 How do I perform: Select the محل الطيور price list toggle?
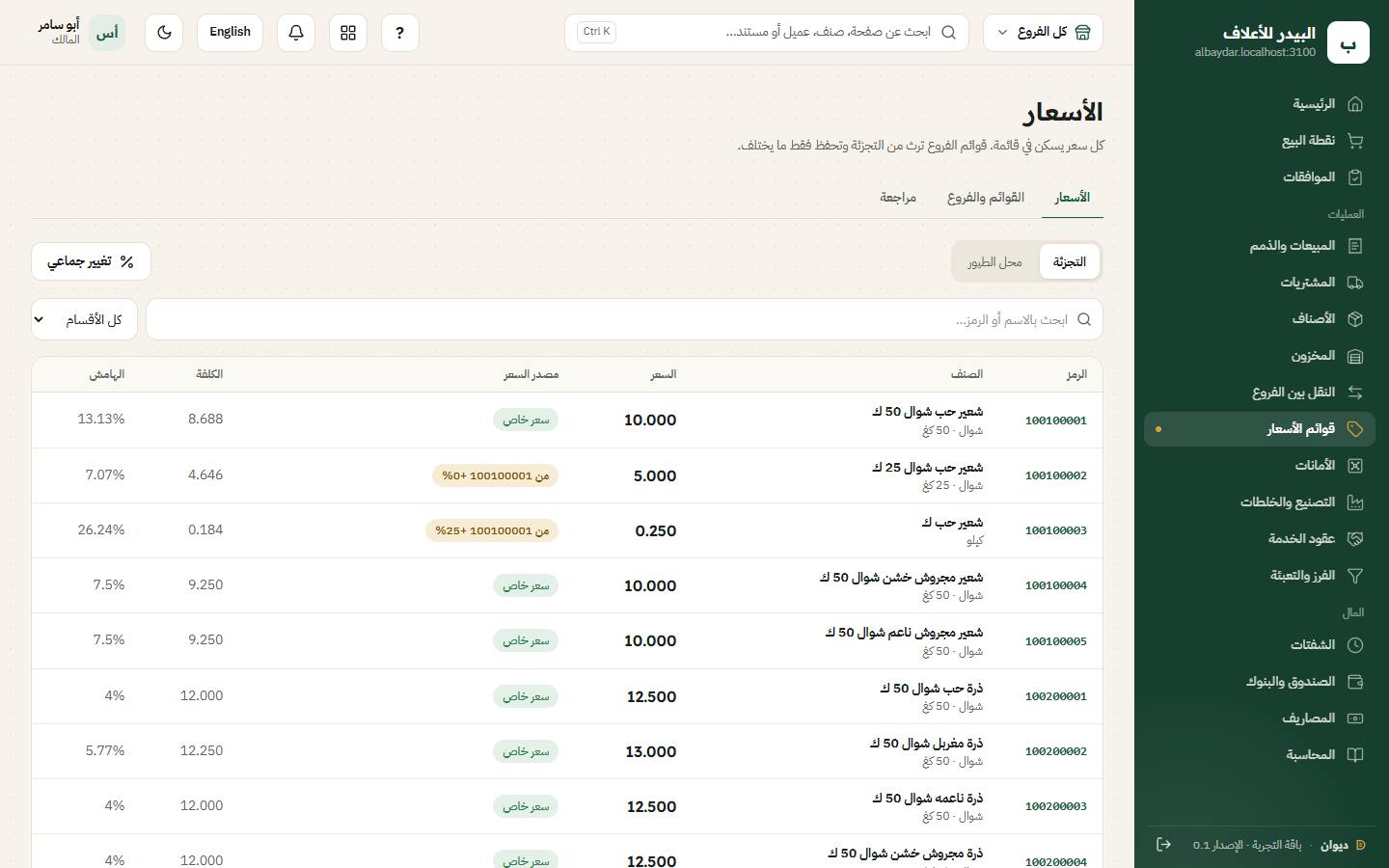click(x=995, y=262)
